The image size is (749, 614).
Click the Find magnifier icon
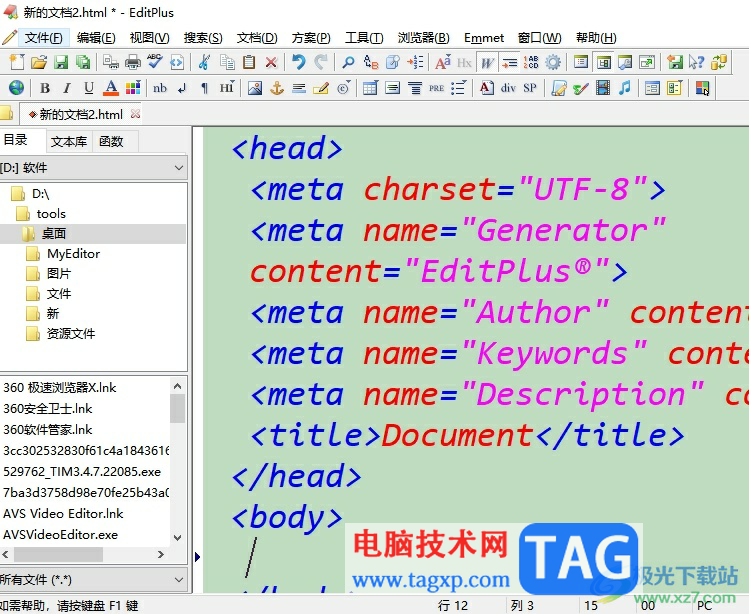coord(348,62)
